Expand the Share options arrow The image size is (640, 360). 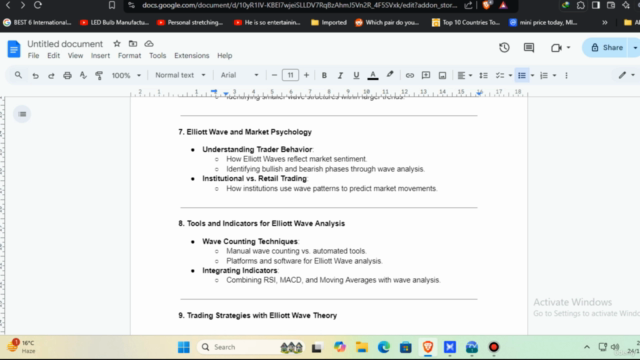point(635,48)
